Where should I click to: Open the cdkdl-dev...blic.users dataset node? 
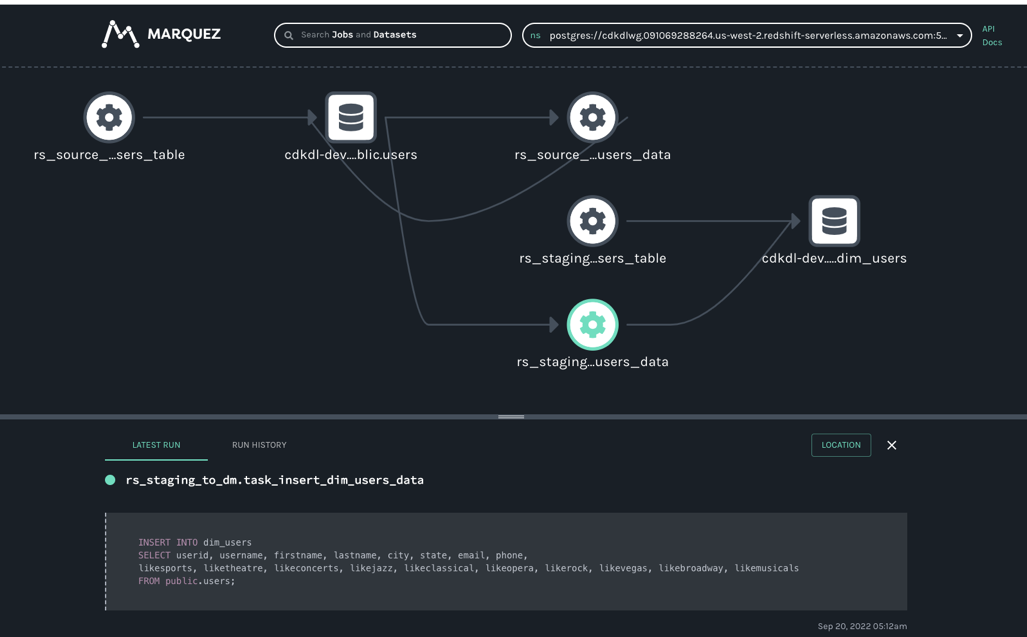click(x=351, y=117)
